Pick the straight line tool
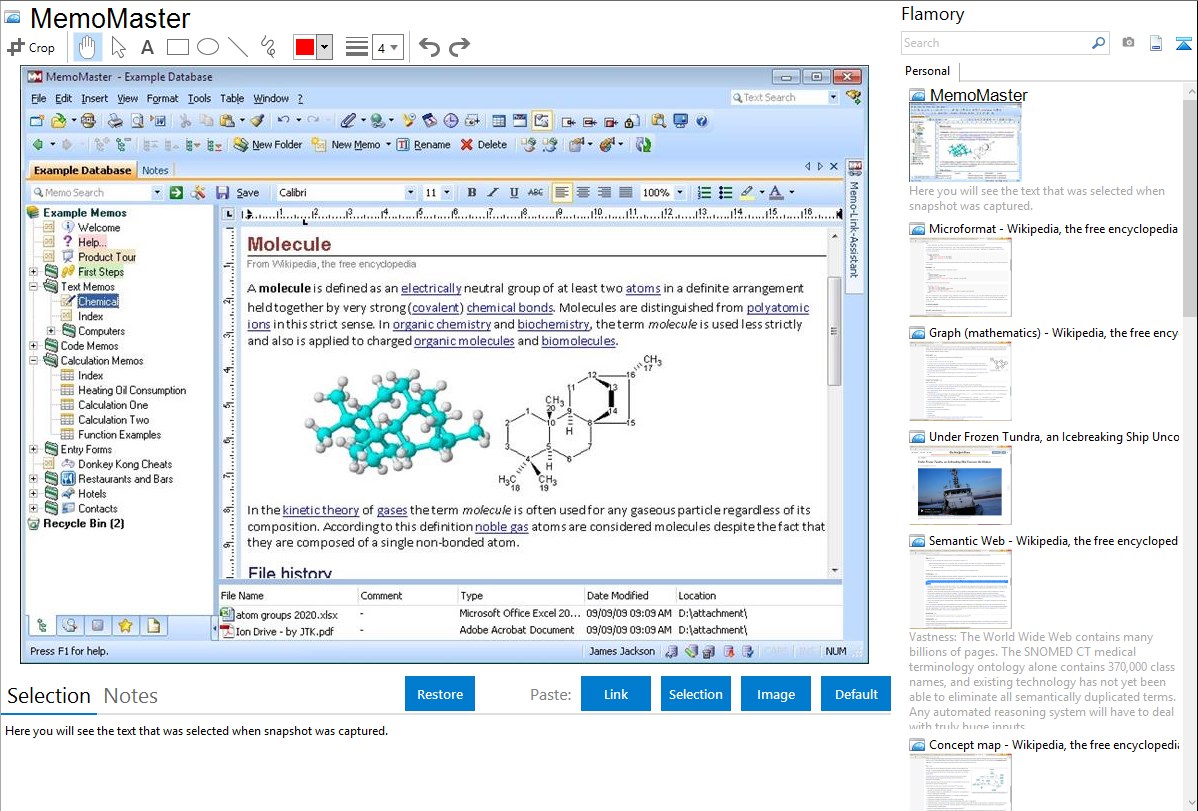Screen dimensions: 1198x811 238,47
